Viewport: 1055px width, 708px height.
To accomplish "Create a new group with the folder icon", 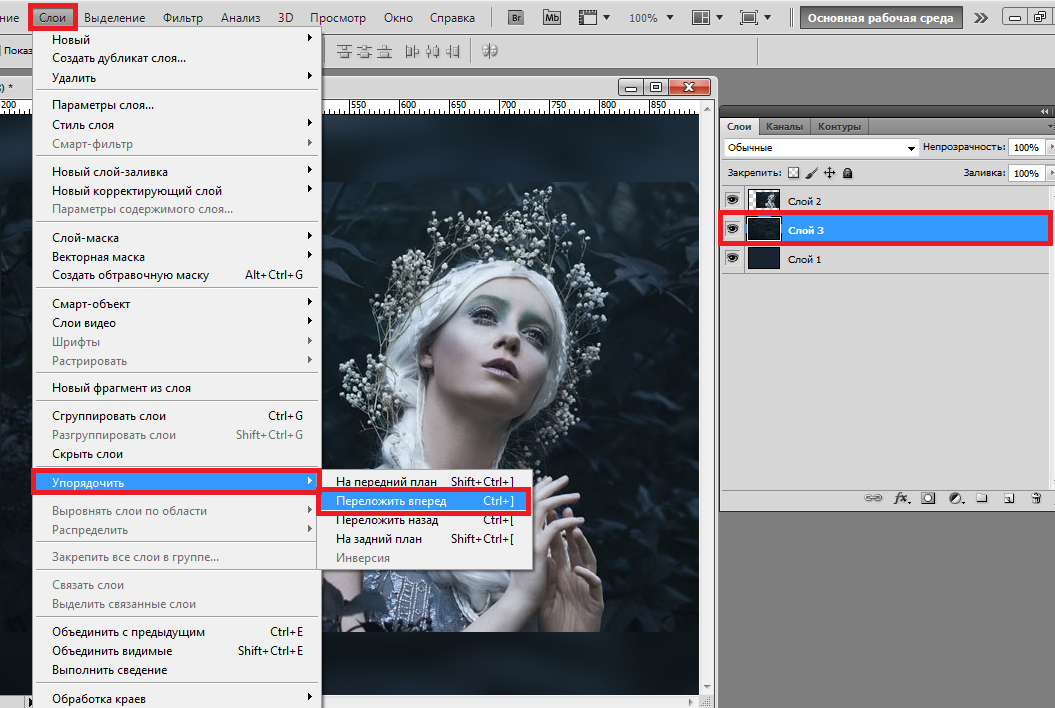I will pos(982,497).
